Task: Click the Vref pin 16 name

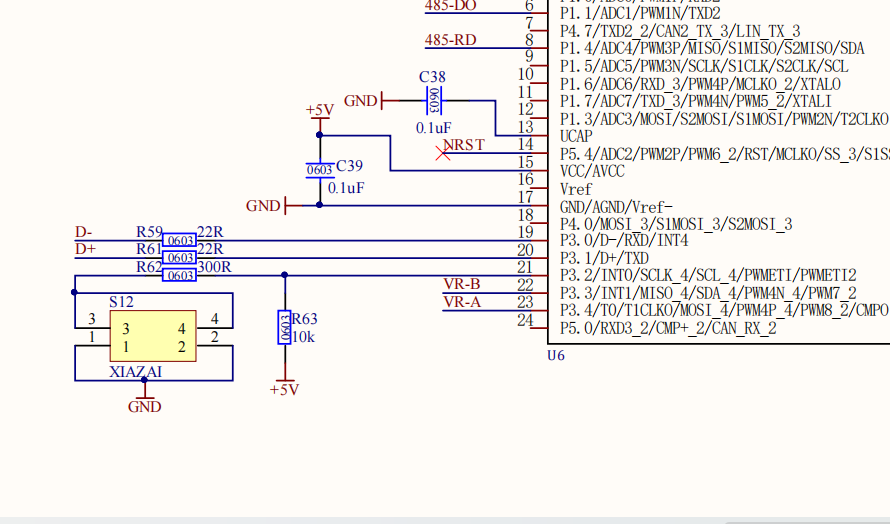Action: pos(576,189)
